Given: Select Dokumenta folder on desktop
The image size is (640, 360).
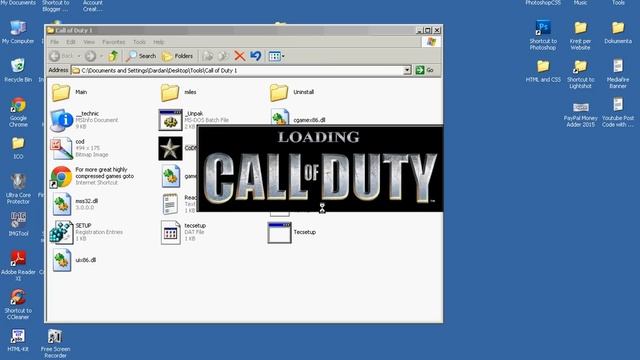Looking at the screenshot, I should pos(618,32).
